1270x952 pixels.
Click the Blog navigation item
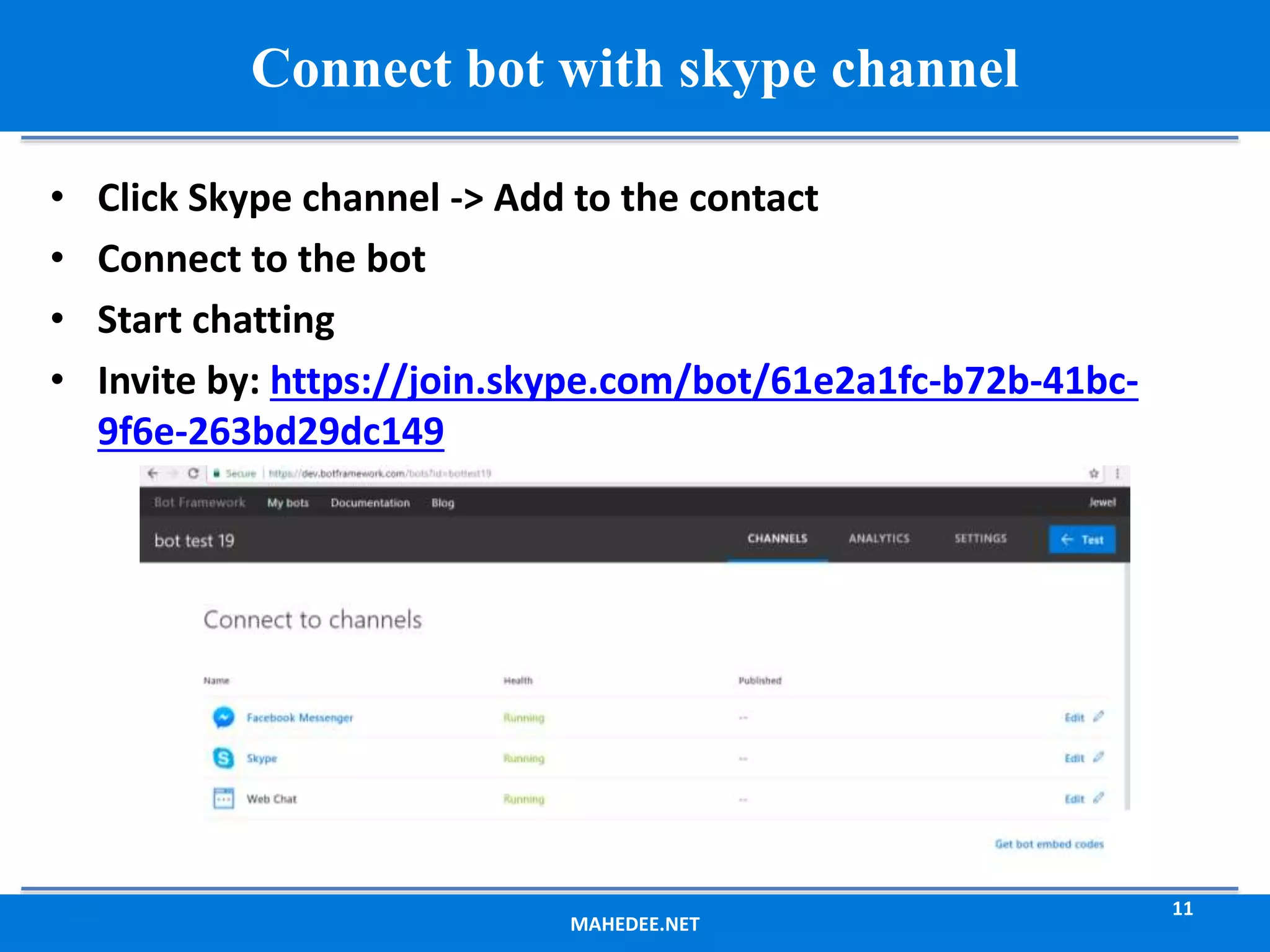tap(443, 503)
